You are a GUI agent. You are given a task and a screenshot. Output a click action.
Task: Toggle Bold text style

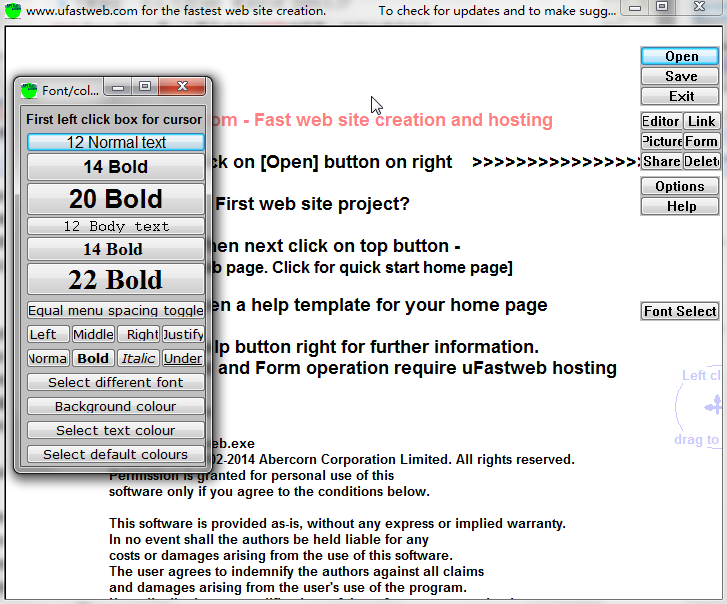tap(93, 358)
